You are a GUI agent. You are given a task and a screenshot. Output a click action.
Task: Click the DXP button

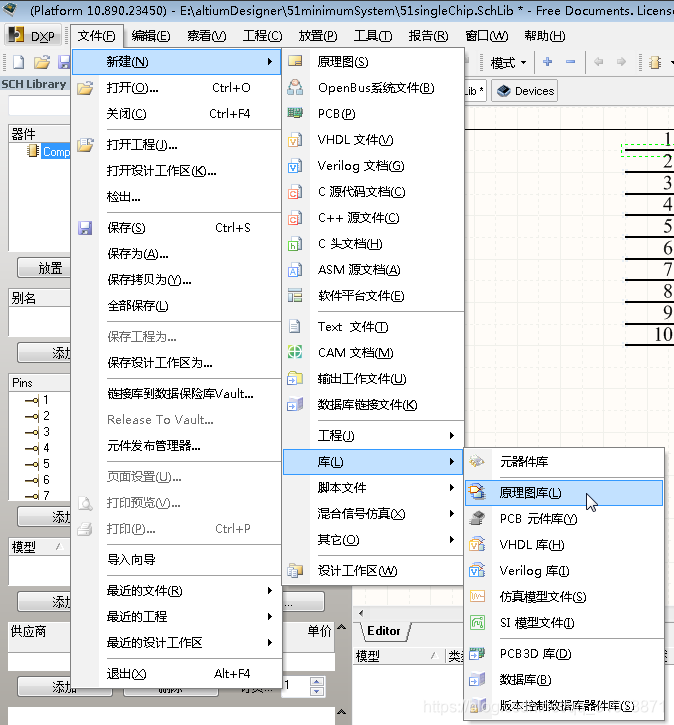[x=33, y=36]
